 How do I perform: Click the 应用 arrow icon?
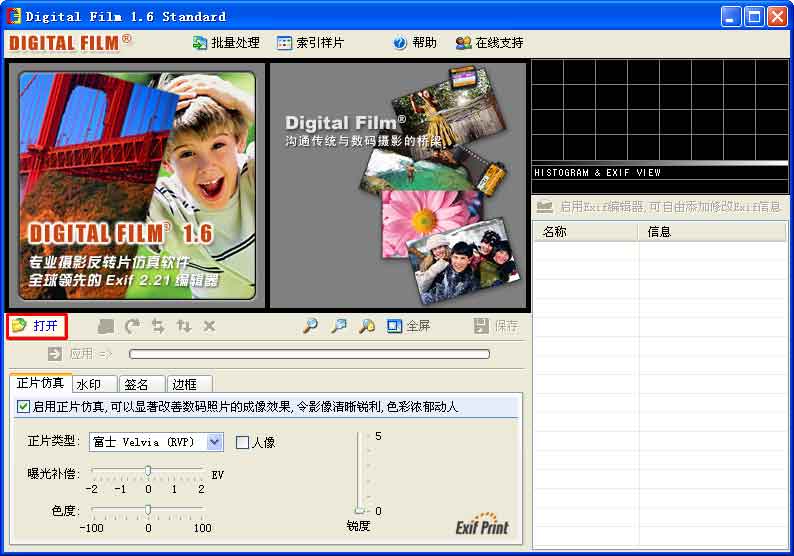[x=55, y=353]
